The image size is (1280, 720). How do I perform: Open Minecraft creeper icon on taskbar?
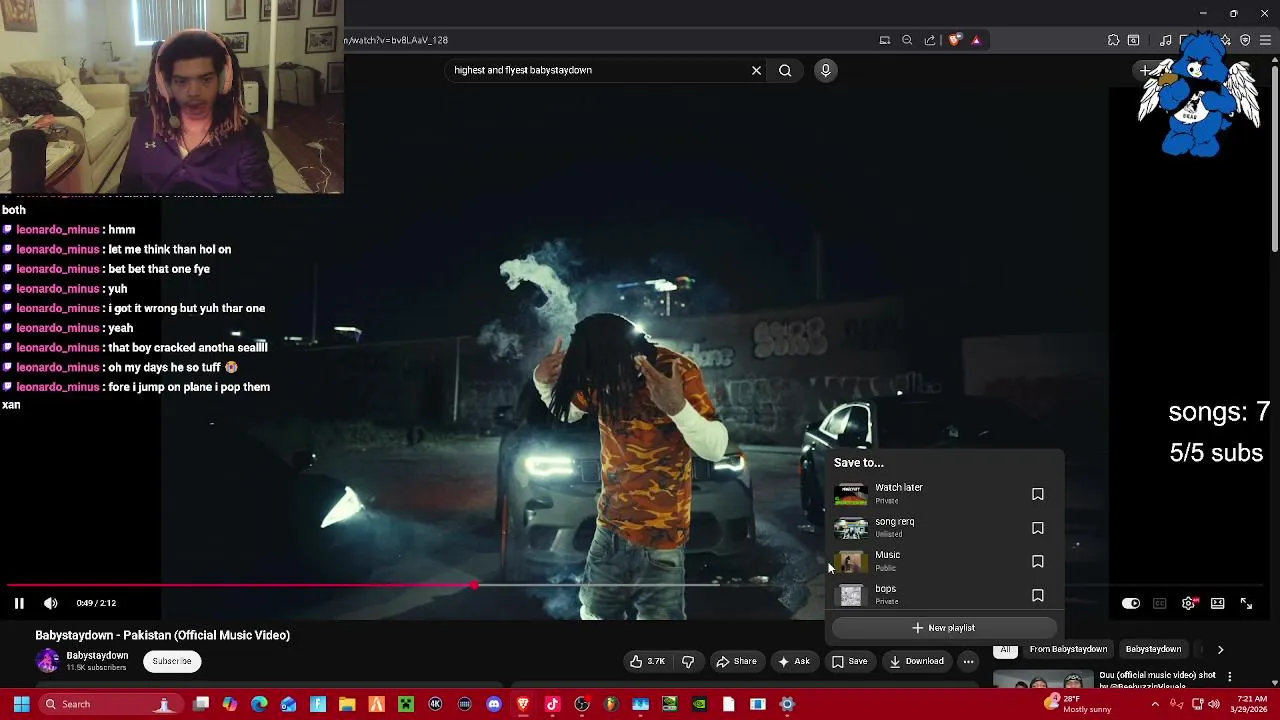click(406, 704)
